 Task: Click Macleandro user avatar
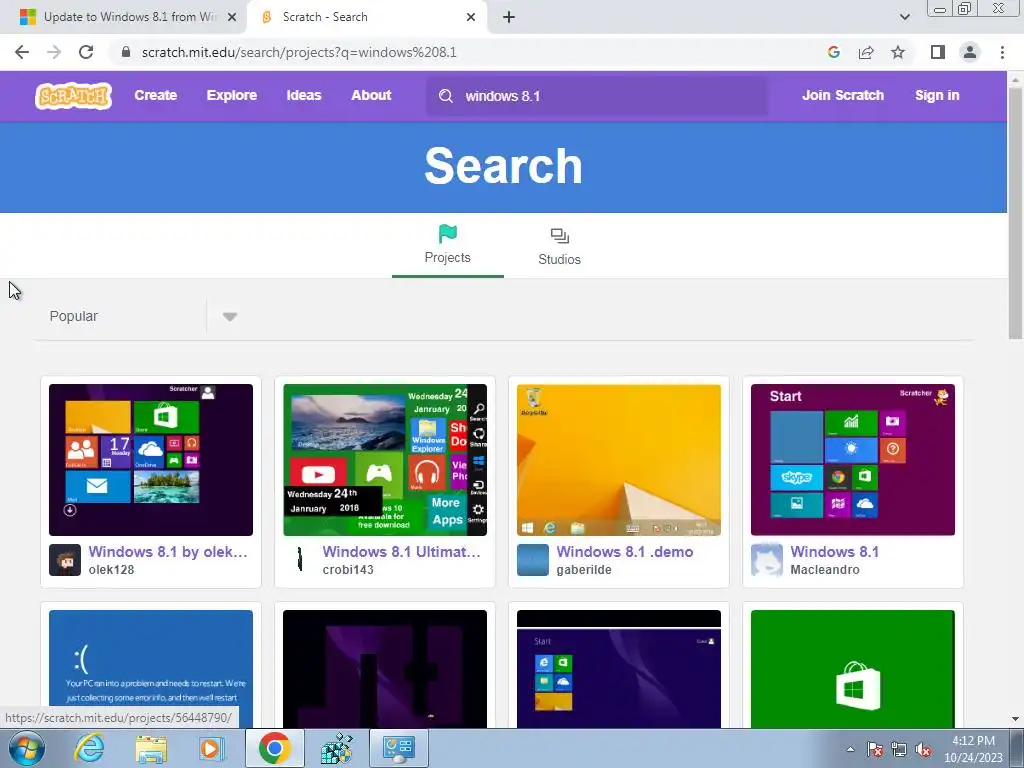[767, 560]
